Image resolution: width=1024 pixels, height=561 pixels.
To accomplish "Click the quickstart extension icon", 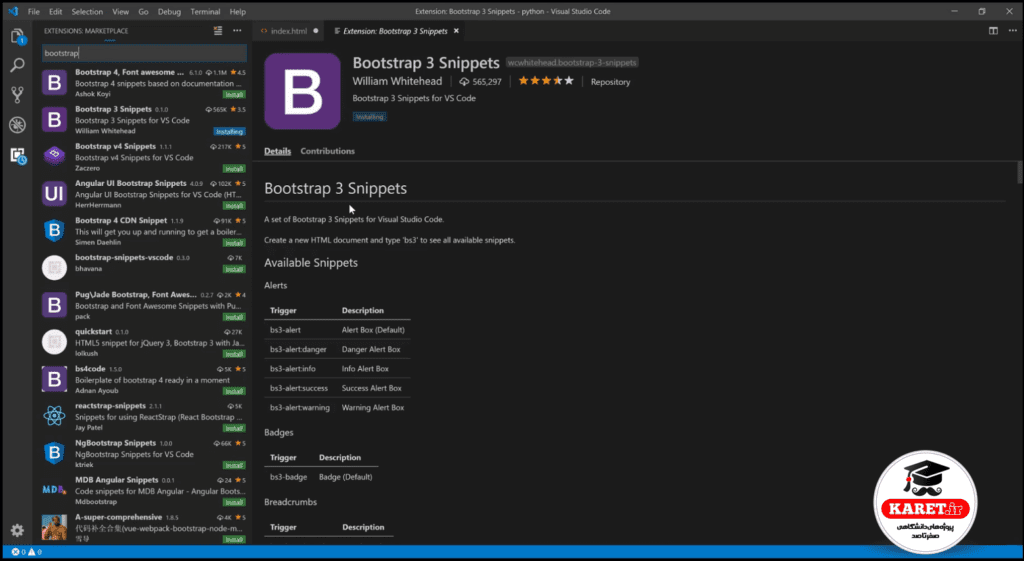I will click(x=54, y=342).
